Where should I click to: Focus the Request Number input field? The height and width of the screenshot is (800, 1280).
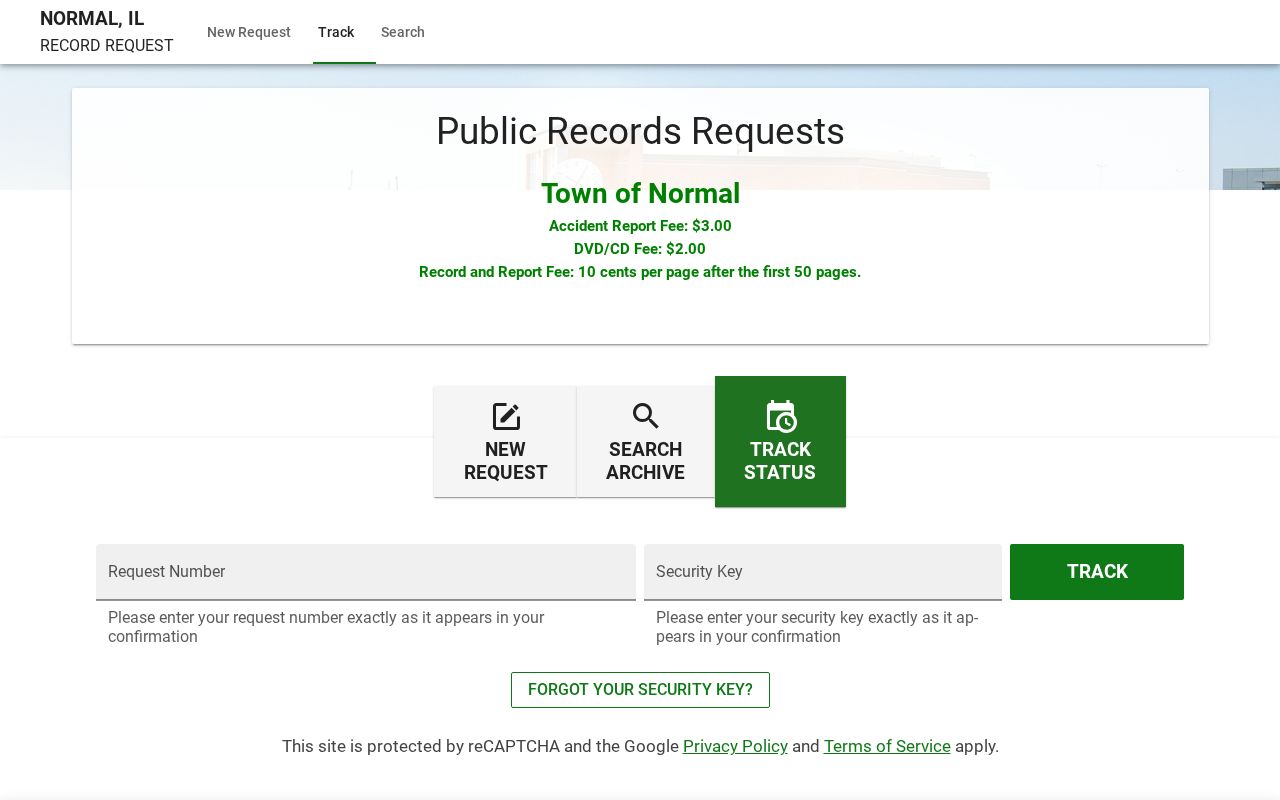tap(366, 572)
